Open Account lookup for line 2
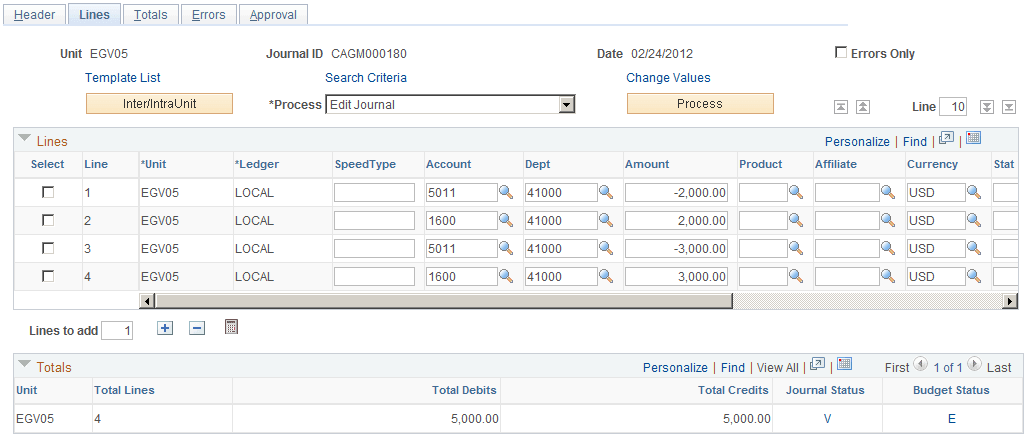Image resolution: width=1028 pixels, height=437 pixels. coord(506,220)
